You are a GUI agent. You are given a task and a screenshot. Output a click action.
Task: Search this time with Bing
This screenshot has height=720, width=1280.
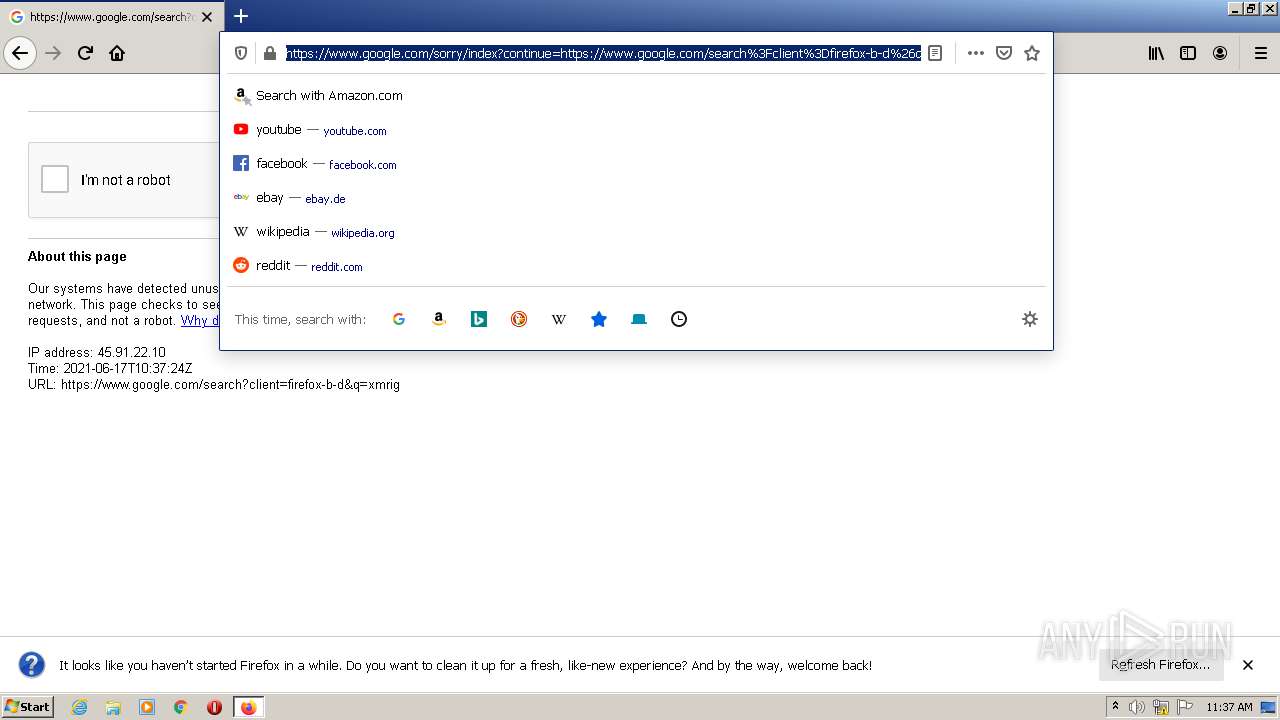tap(479, 319)
